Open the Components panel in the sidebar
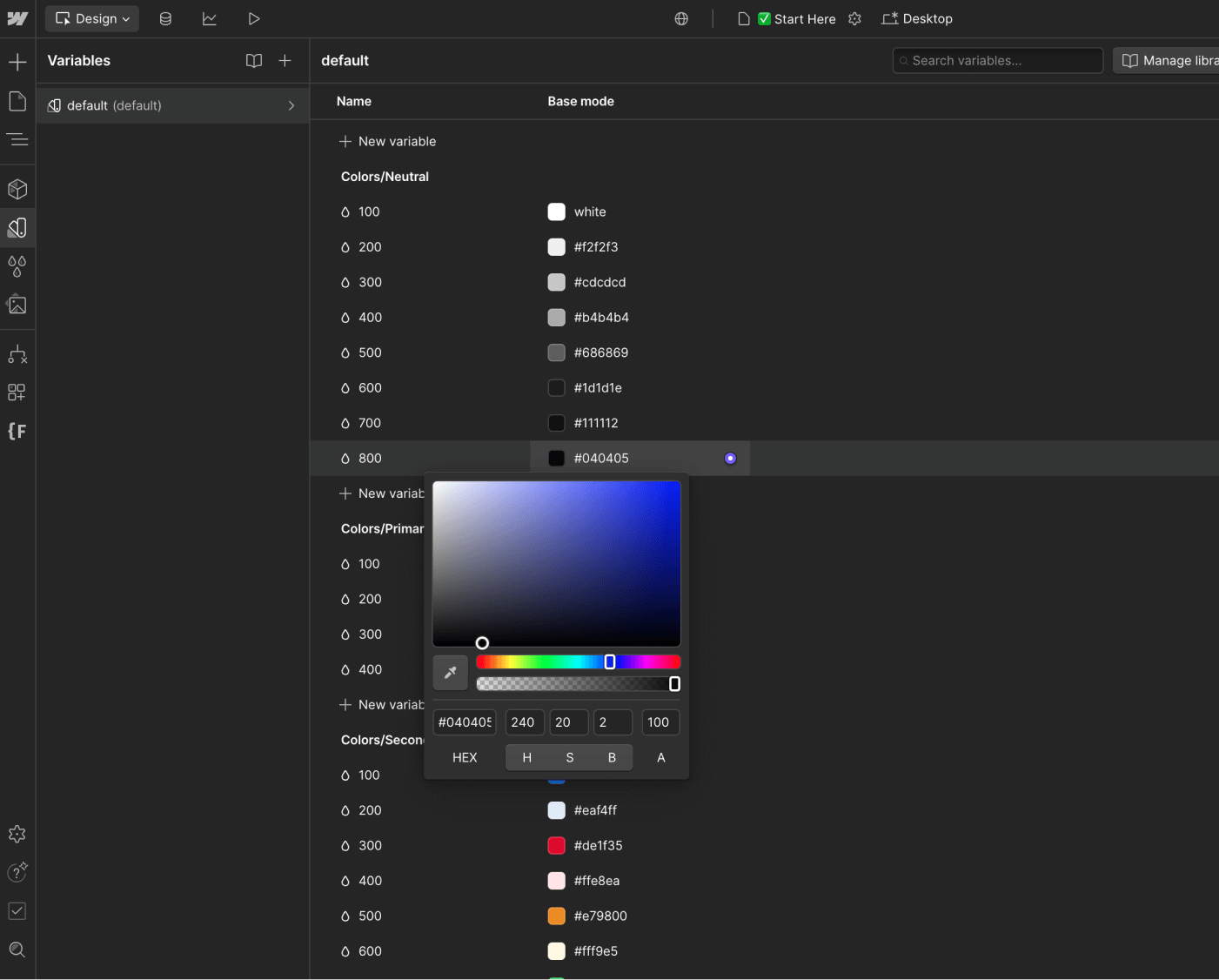 coord(17,189)
